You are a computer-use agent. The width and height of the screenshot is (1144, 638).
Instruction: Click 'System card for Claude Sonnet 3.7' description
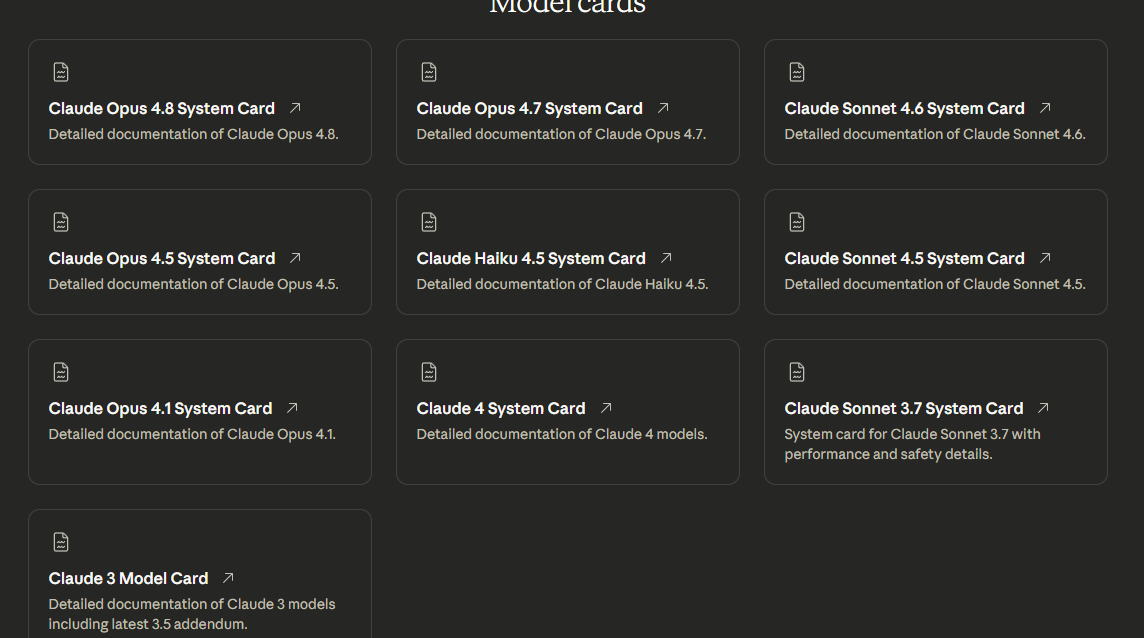[x=912, y=444]
